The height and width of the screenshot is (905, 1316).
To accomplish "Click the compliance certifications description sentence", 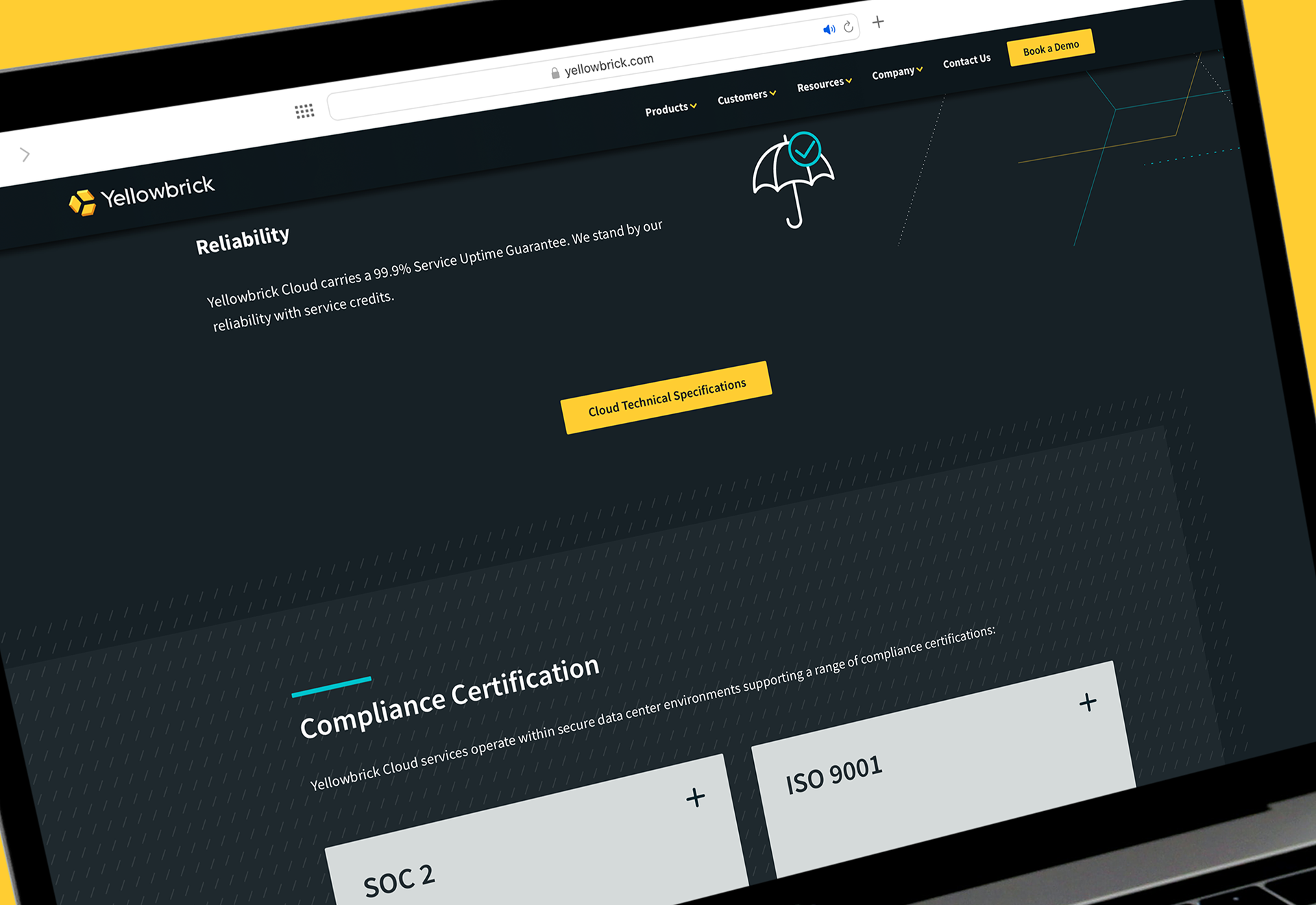I will pos(653,708).
